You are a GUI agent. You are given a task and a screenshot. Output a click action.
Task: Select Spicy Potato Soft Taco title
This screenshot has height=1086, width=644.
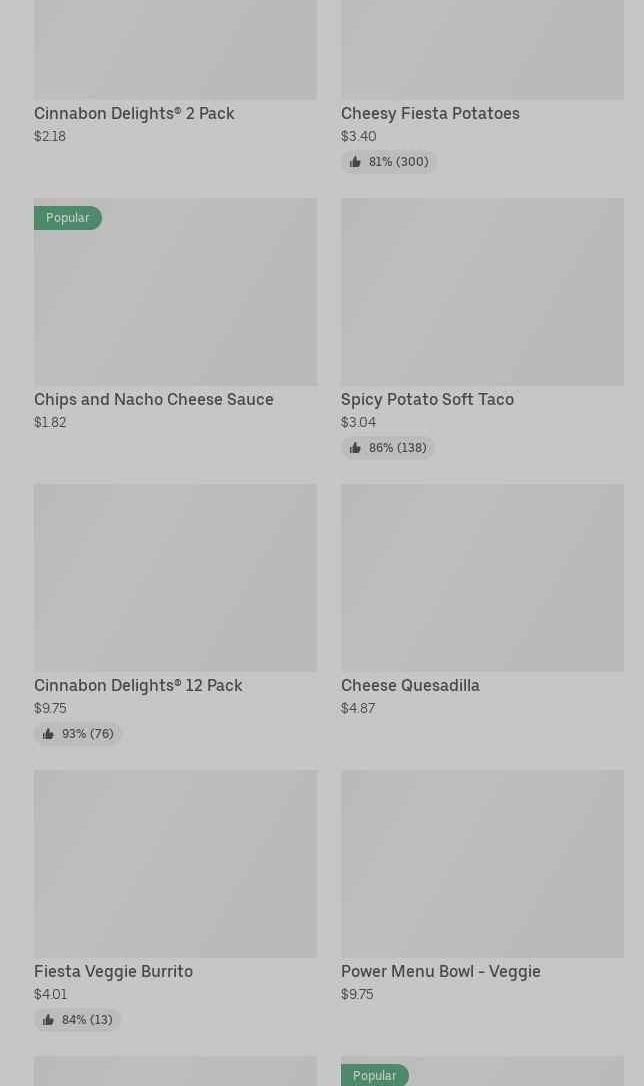coord(427,399)
